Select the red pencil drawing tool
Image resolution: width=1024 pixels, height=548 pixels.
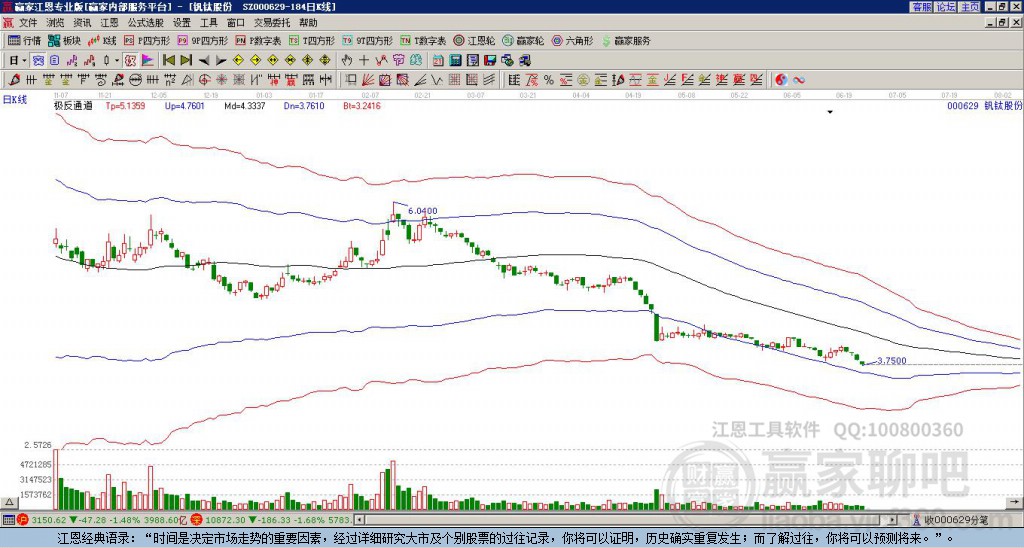pos(14,80)
